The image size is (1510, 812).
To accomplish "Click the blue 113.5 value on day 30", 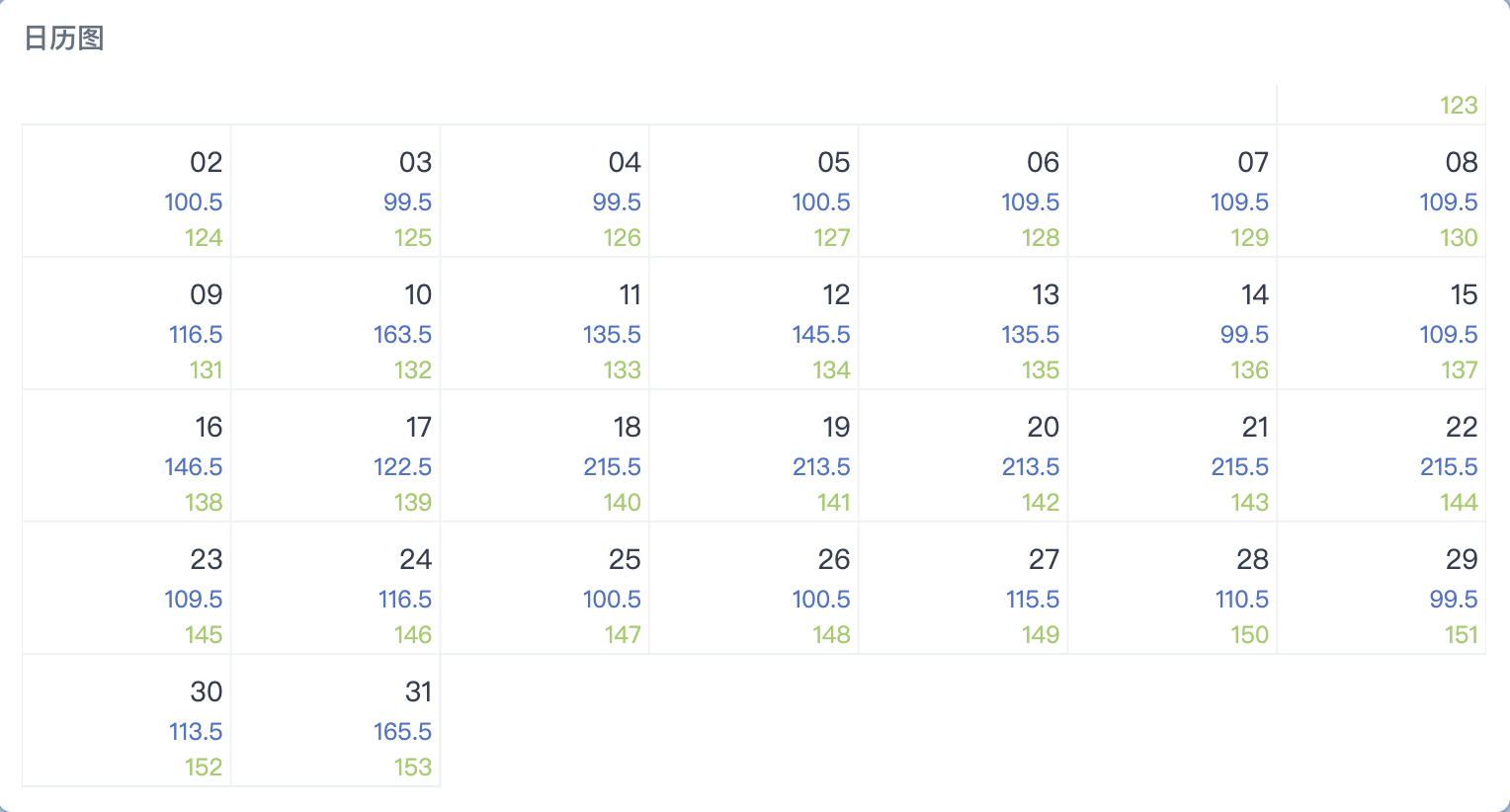I will click(196, 732).
